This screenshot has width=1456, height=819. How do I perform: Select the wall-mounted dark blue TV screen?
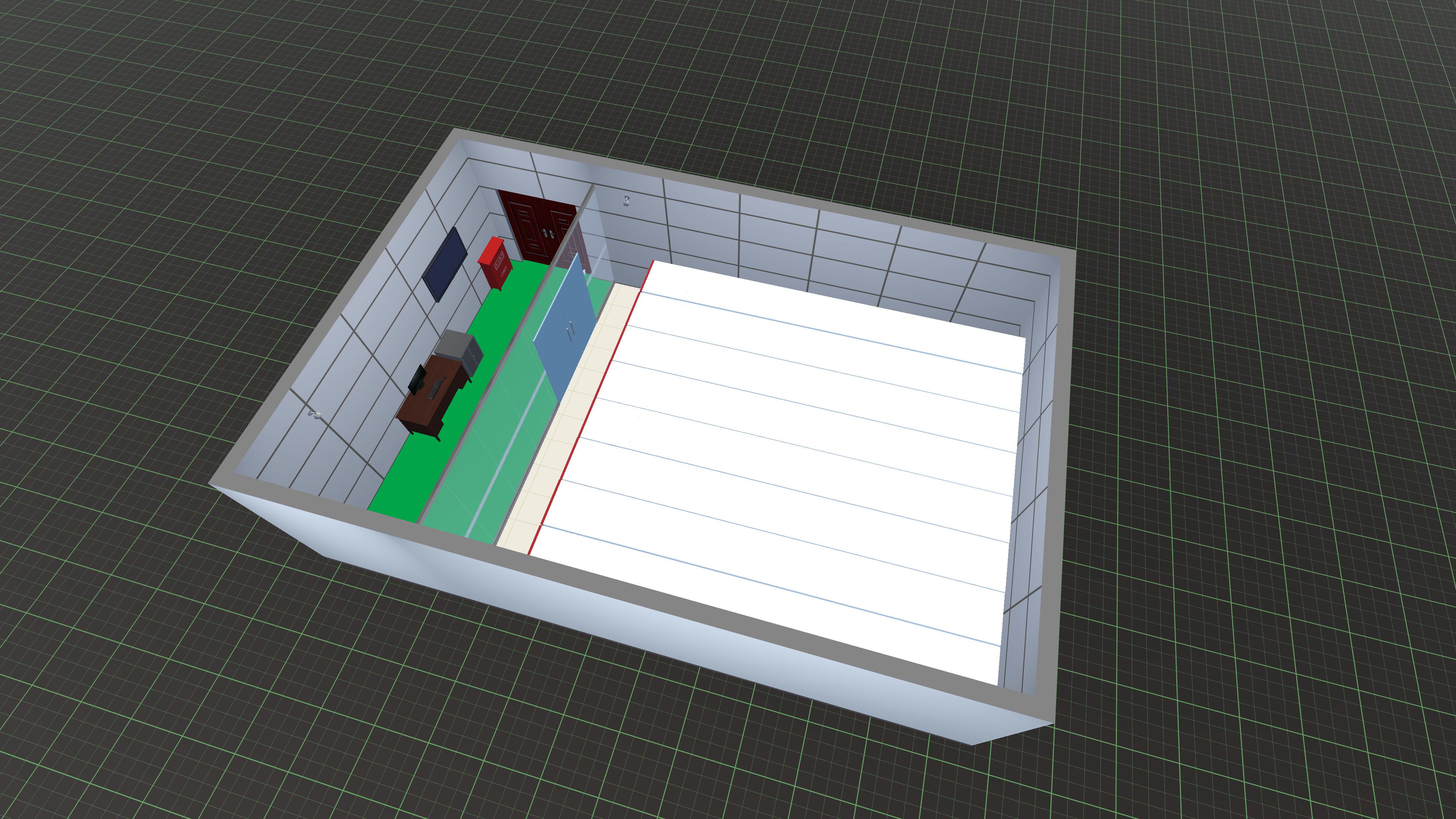(x=445, y=264)
